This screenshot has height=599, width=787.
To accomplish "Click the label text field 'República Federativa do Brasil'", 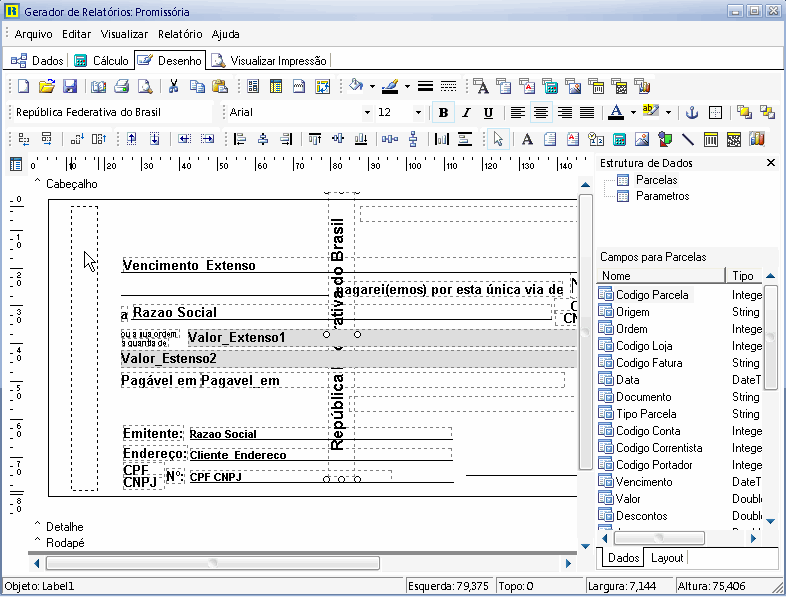I will click(x=111, y=112).
